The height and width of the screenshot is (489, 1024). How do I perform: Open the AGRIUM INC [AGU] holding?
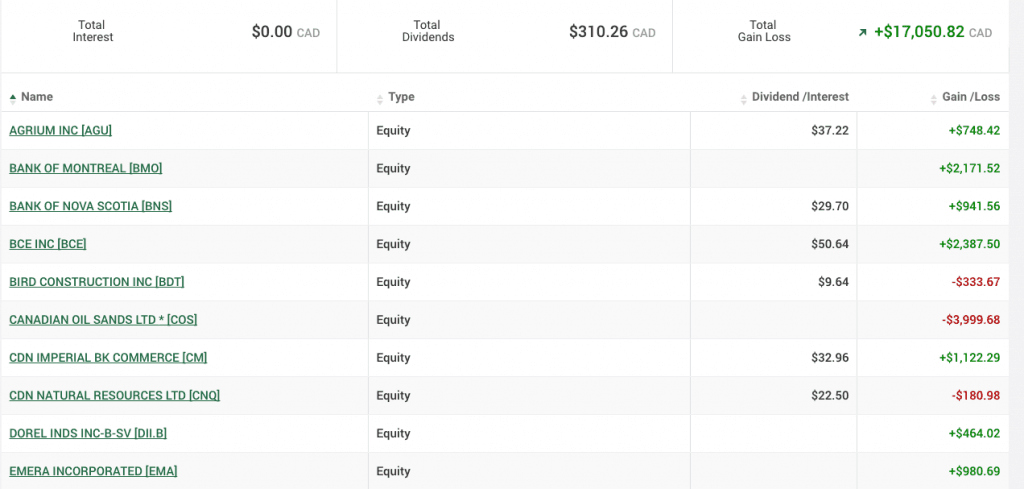coord(61,131)
